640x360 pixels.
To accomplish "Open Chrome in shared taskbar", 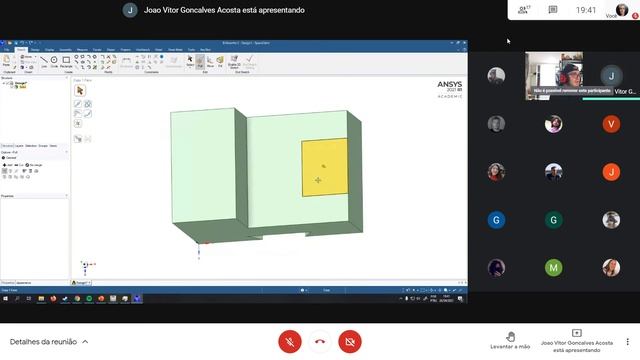I will 77,299.
